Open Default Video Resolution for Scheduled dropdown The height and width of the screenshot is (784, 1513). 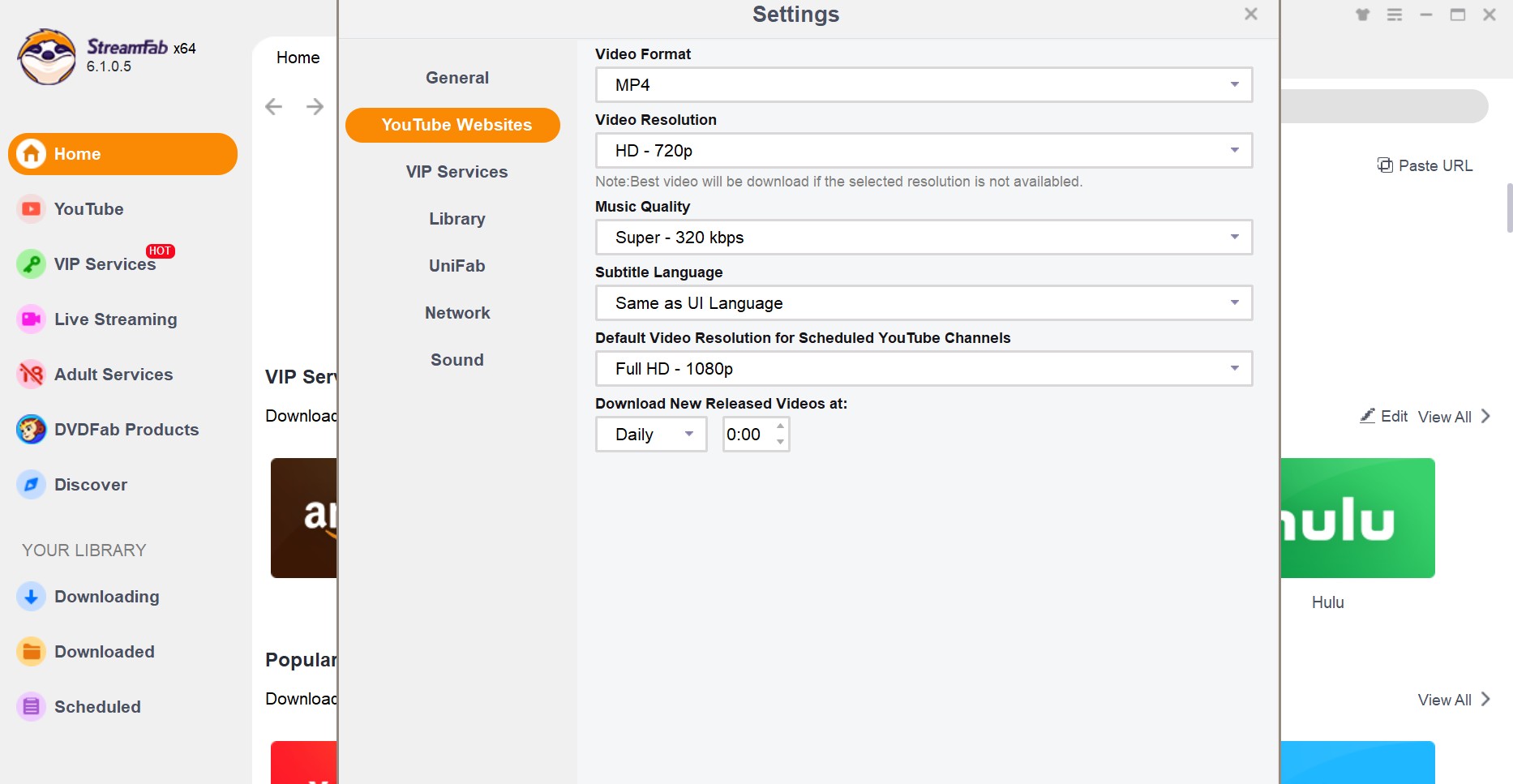(x=924, y=369)
